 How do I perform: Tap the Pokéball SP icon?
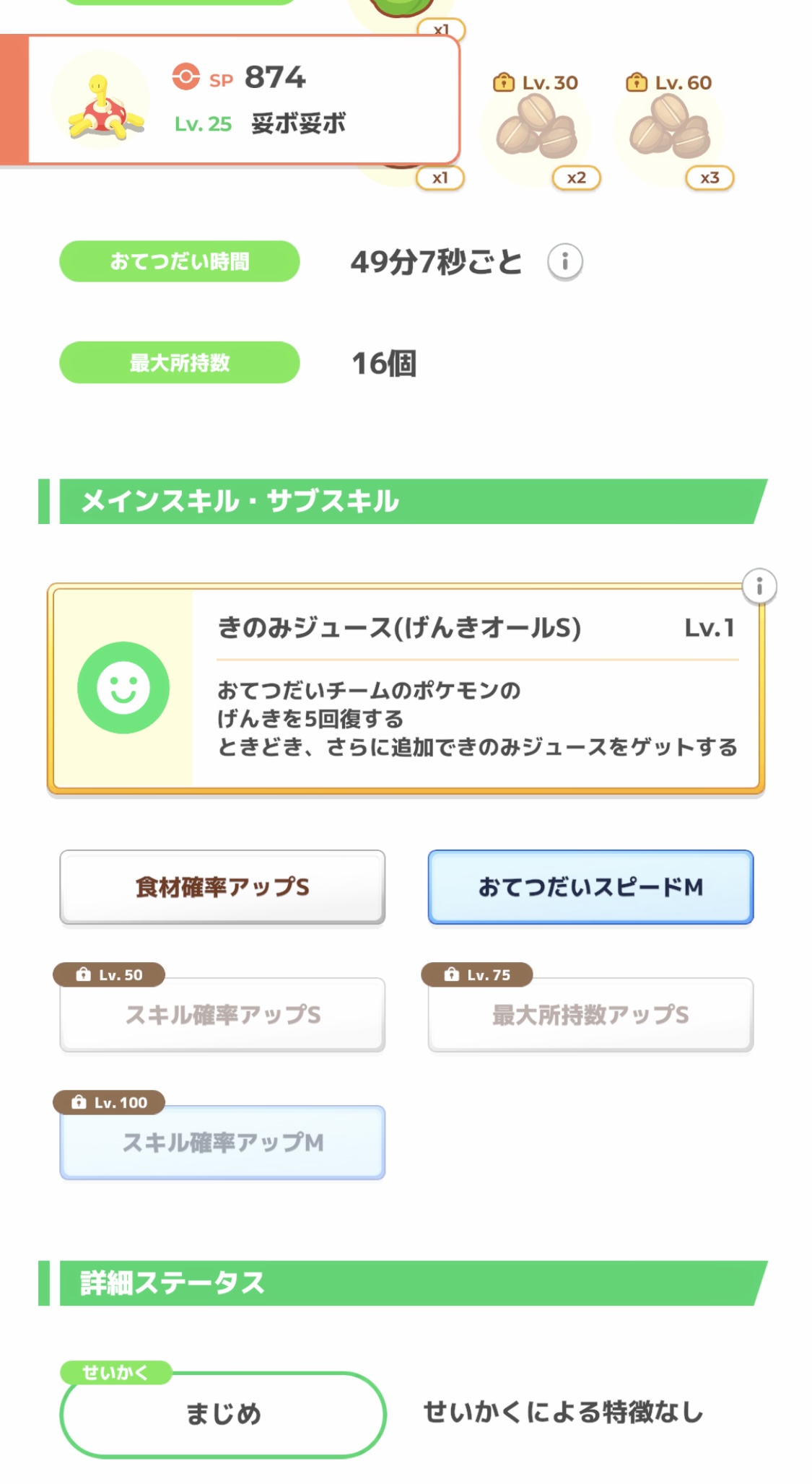pyautogui.click(x=185, y=77)
